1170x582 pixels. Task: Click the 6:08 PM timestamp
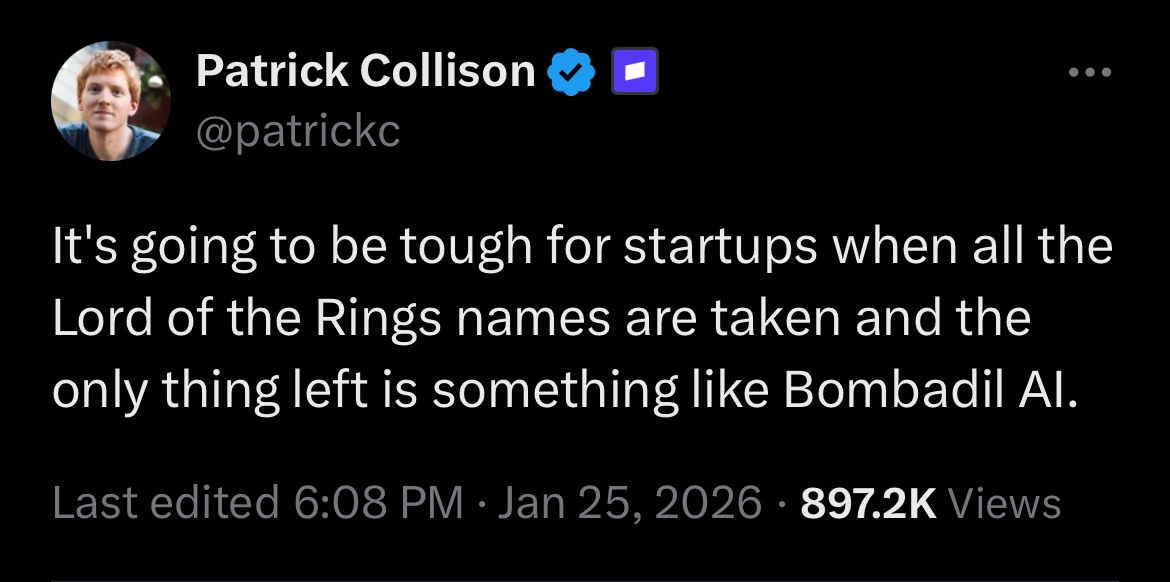pos(379,502)
